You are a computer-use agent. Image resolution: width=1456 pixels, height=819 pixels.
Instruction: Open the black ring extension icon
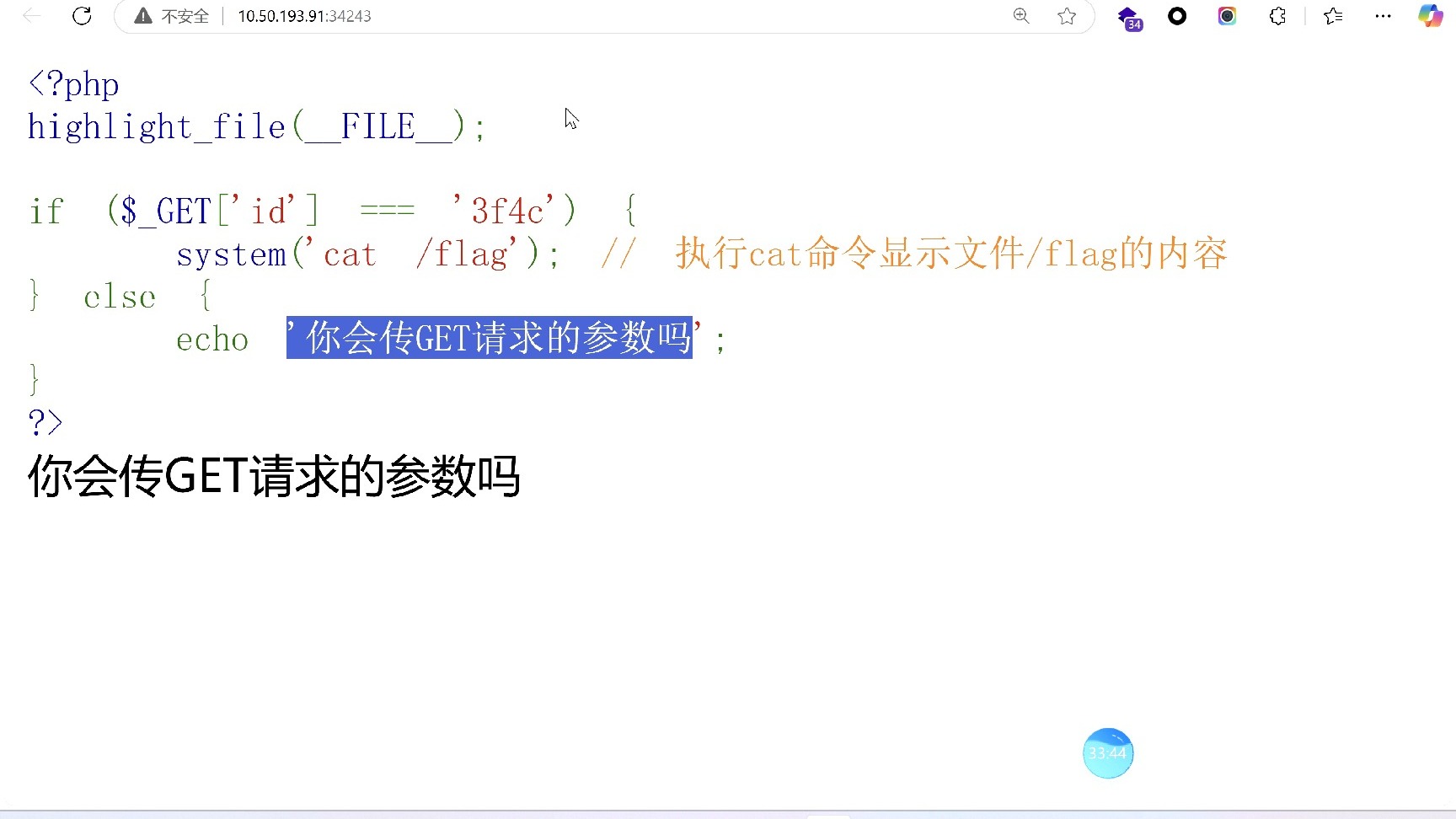(1177, 16)
